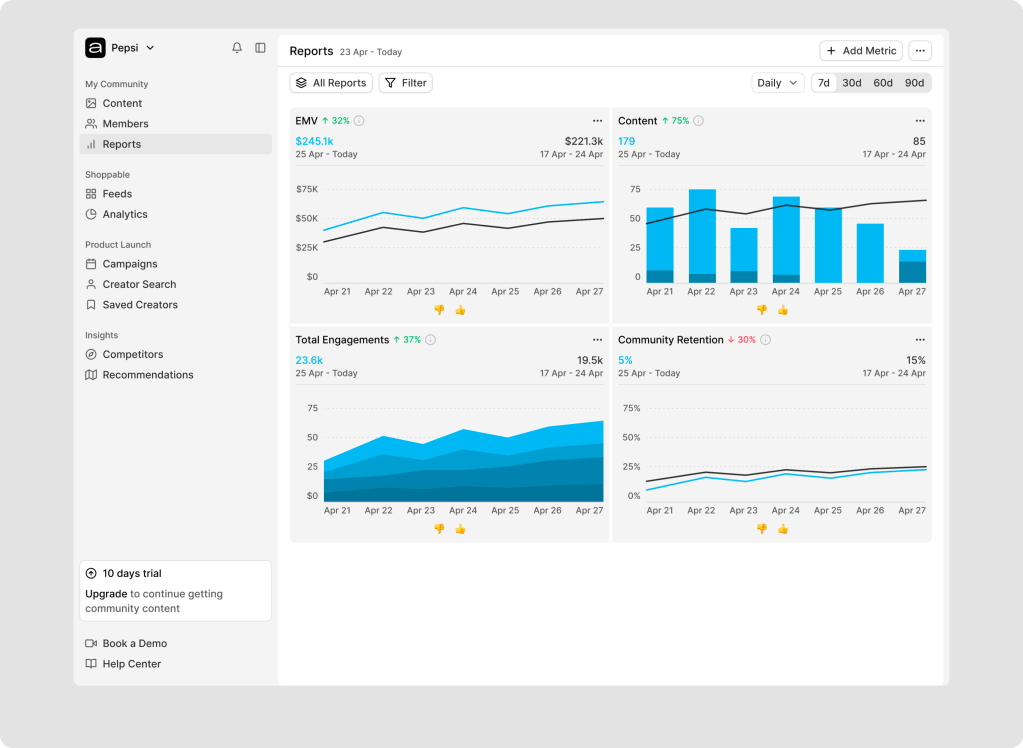This screenshot has width=1023, height=748.
Task: Click the Filter button
Action: 405,83
